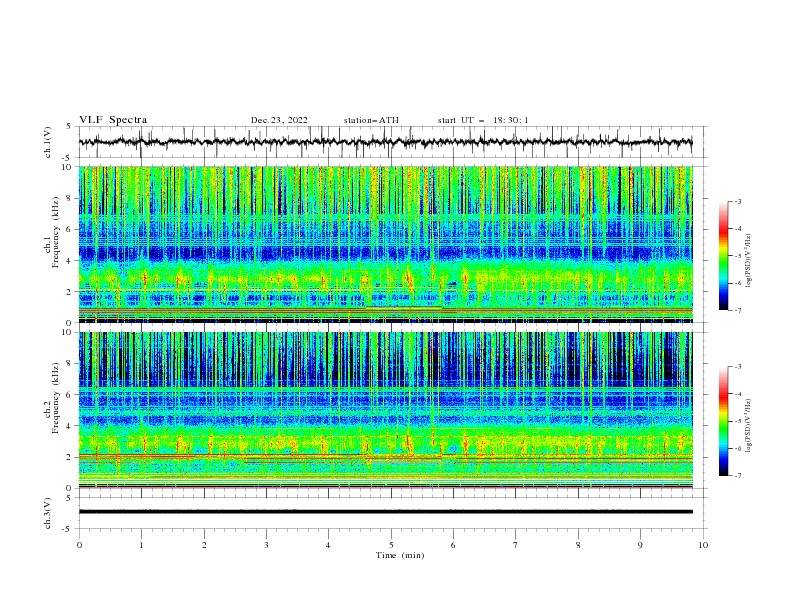Click time axis tick label "7"
This screenshot has height=612, width=792.
[x=516, y=545]
